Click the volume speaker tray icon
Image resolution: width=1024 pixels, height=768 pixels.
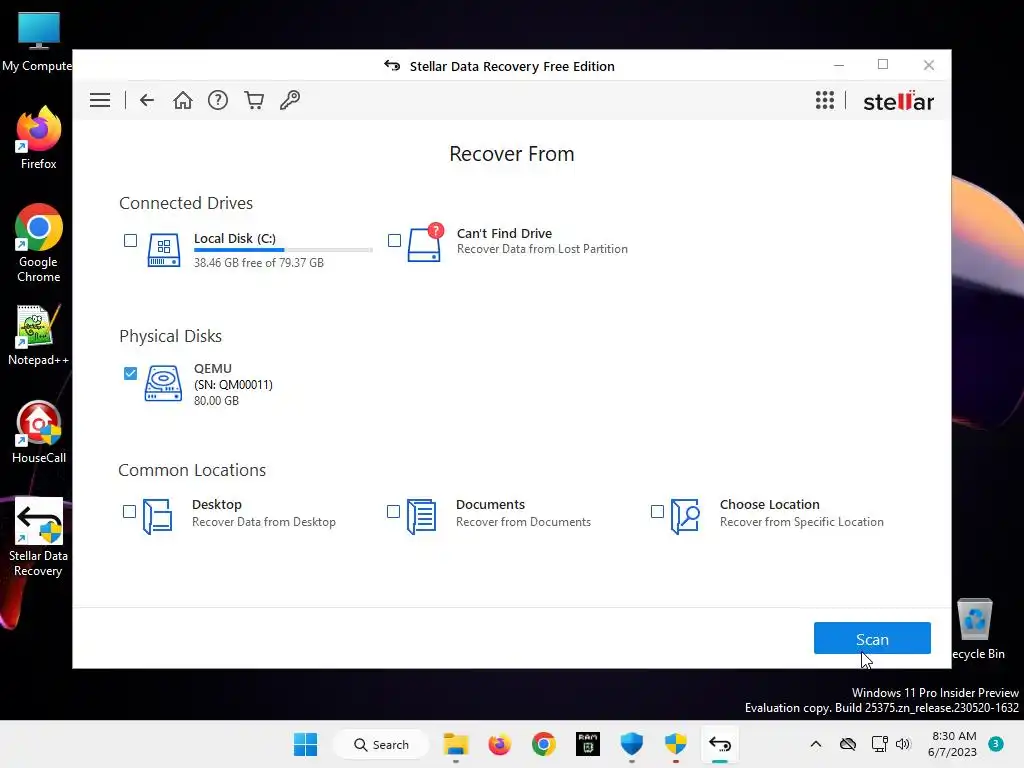pos(903,744)
